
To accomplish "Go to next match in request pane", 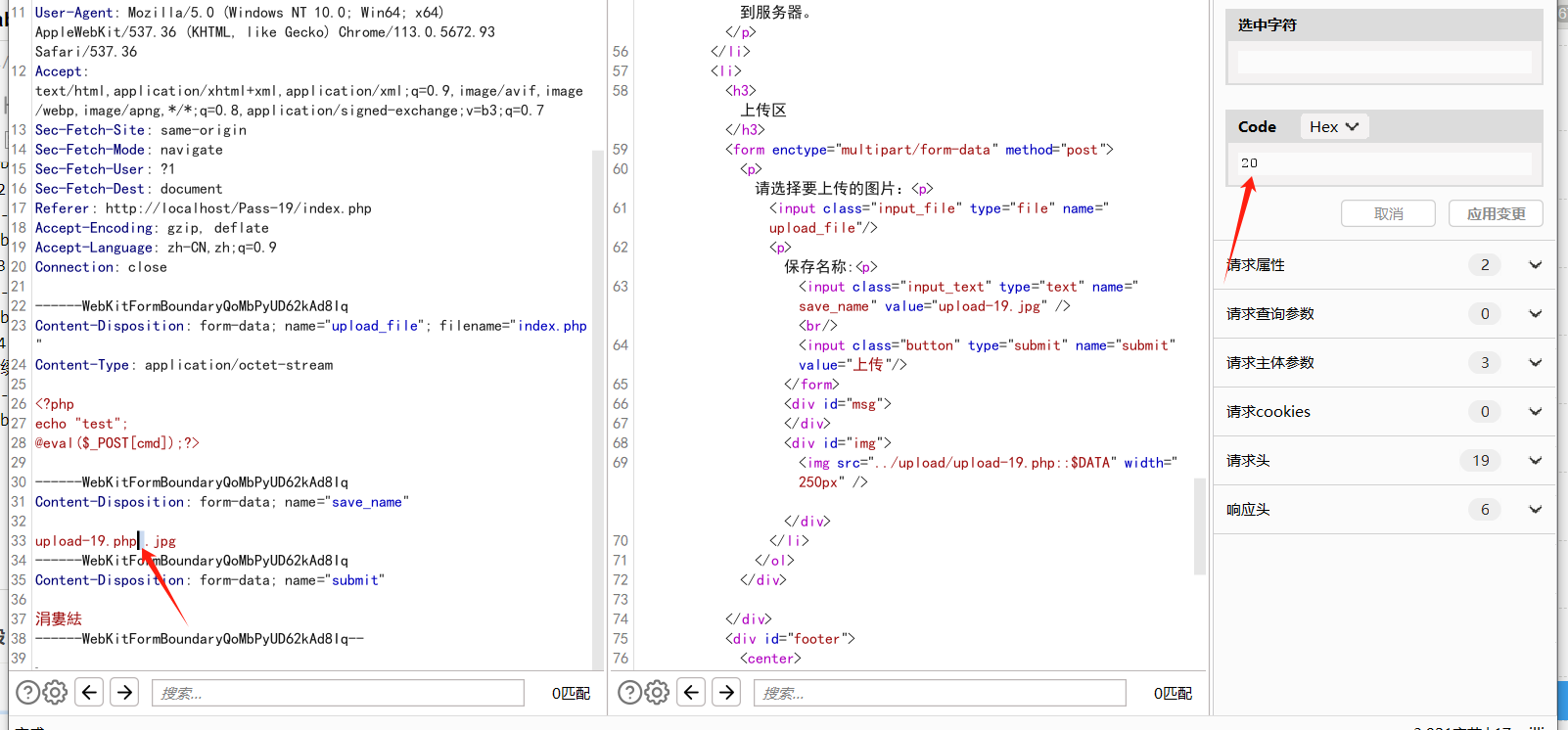I will pos(125,693).
